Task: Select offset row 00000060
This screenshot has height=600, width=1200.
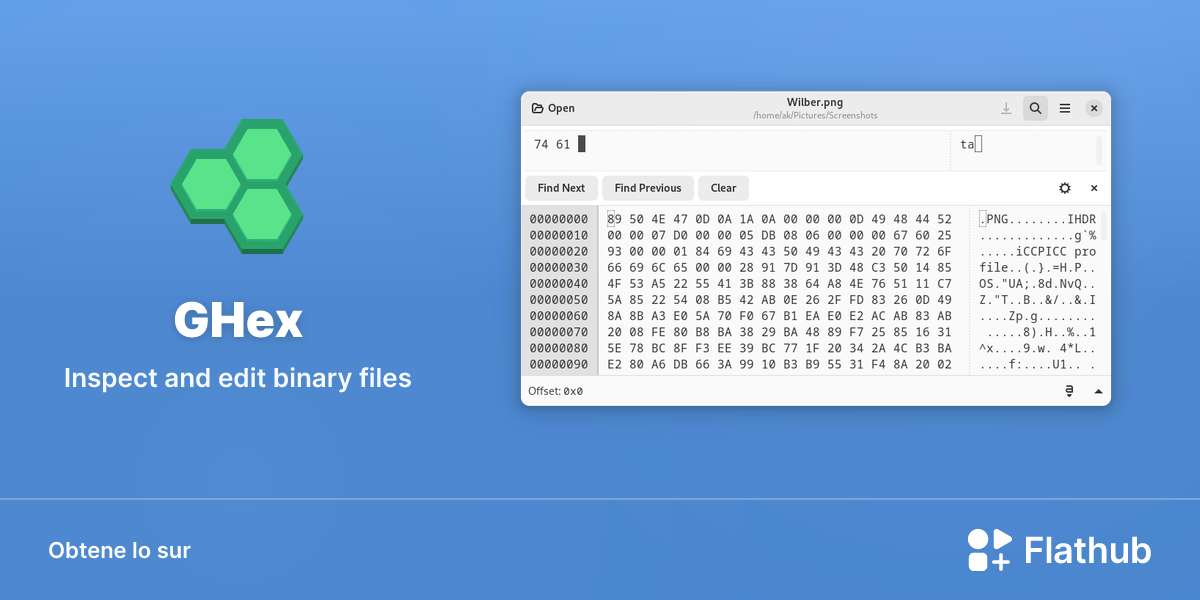Action: 559,316
